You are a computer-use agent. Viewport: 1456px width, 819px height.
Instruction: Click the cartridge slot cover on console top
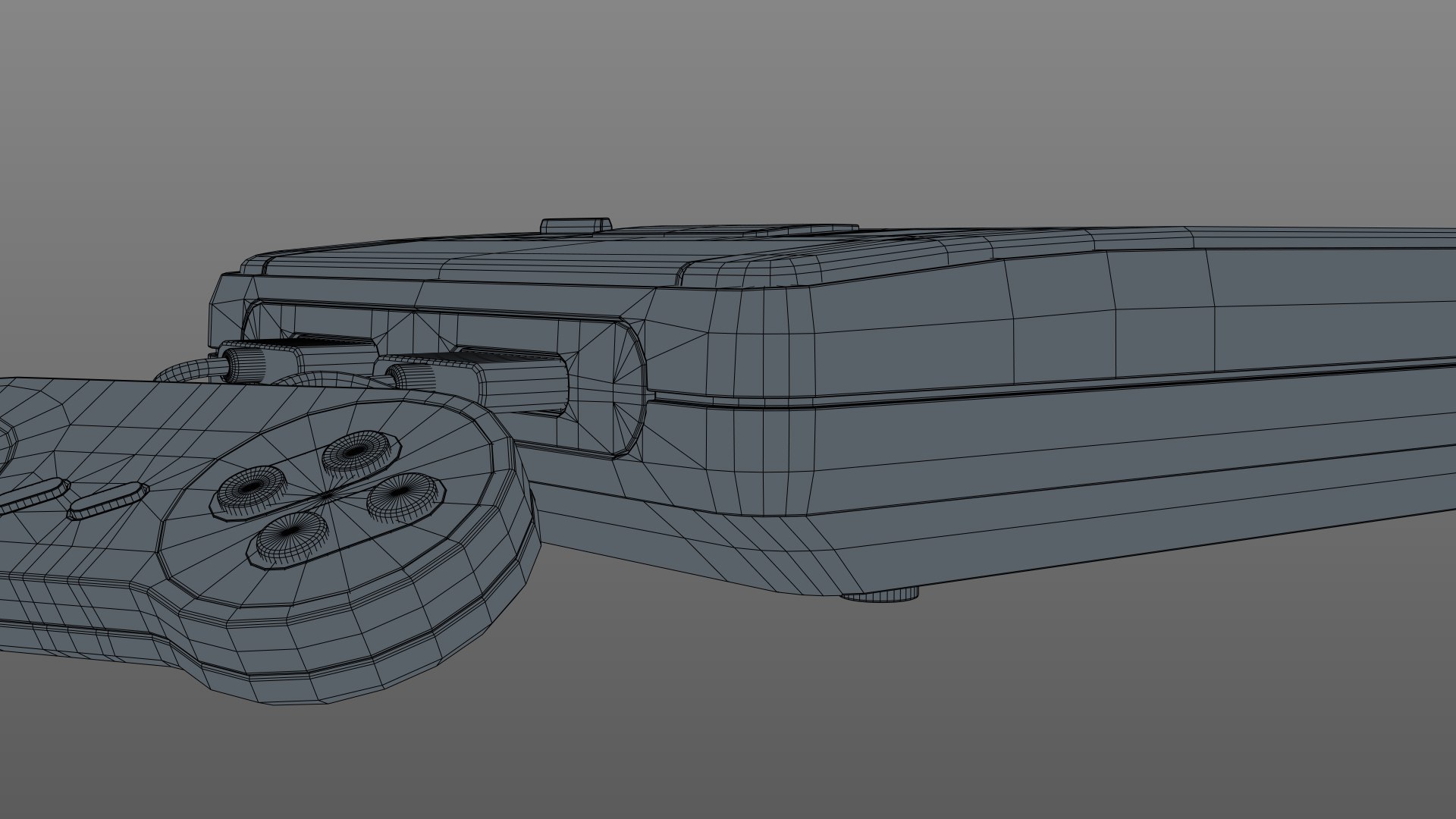point(758,231)
